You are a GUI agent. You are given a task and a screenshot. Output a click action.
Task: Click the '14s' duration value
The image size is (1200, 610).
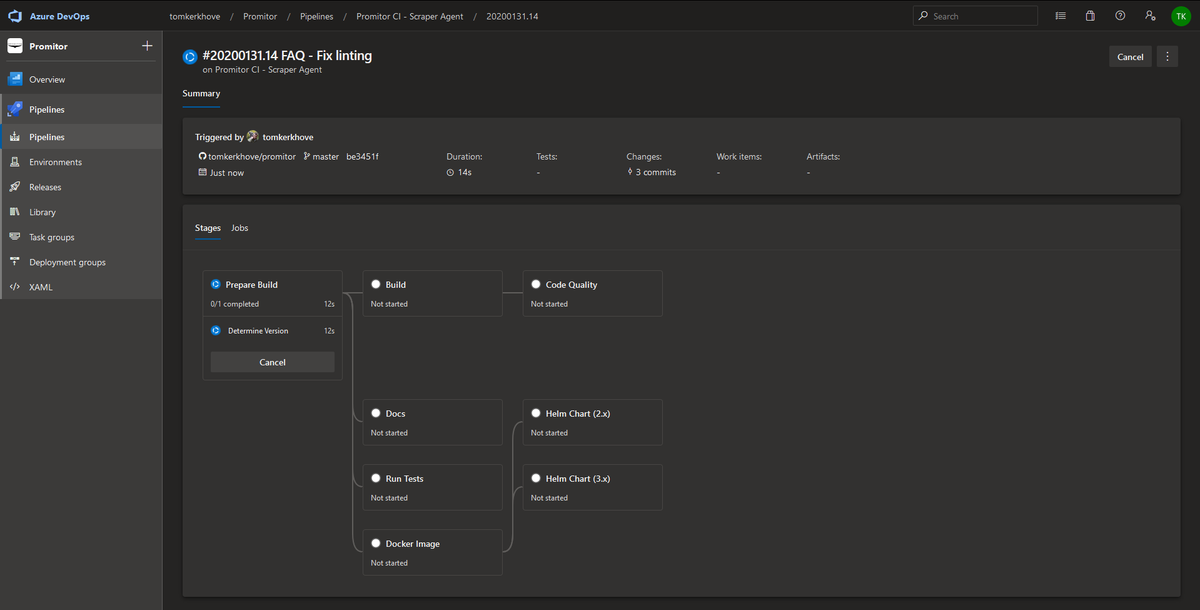coord(465,172)
